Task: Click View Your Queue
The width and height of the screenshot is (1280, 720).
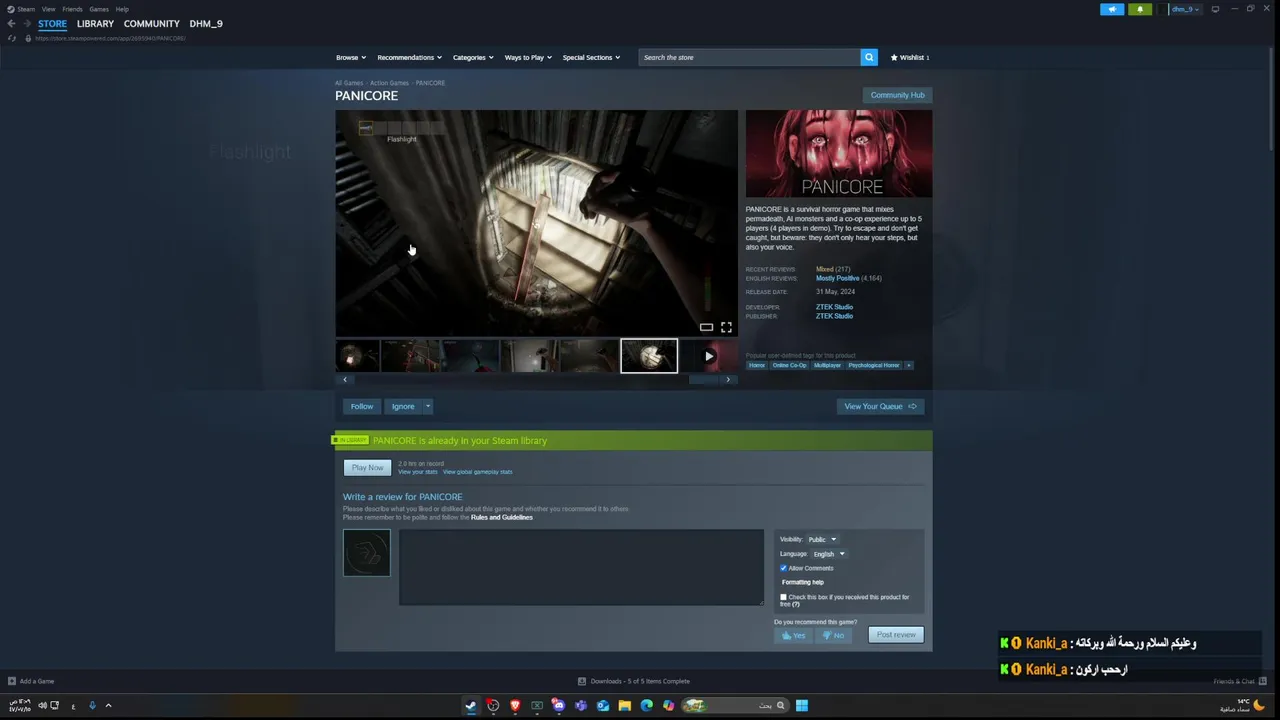Action: click(880, 406)
